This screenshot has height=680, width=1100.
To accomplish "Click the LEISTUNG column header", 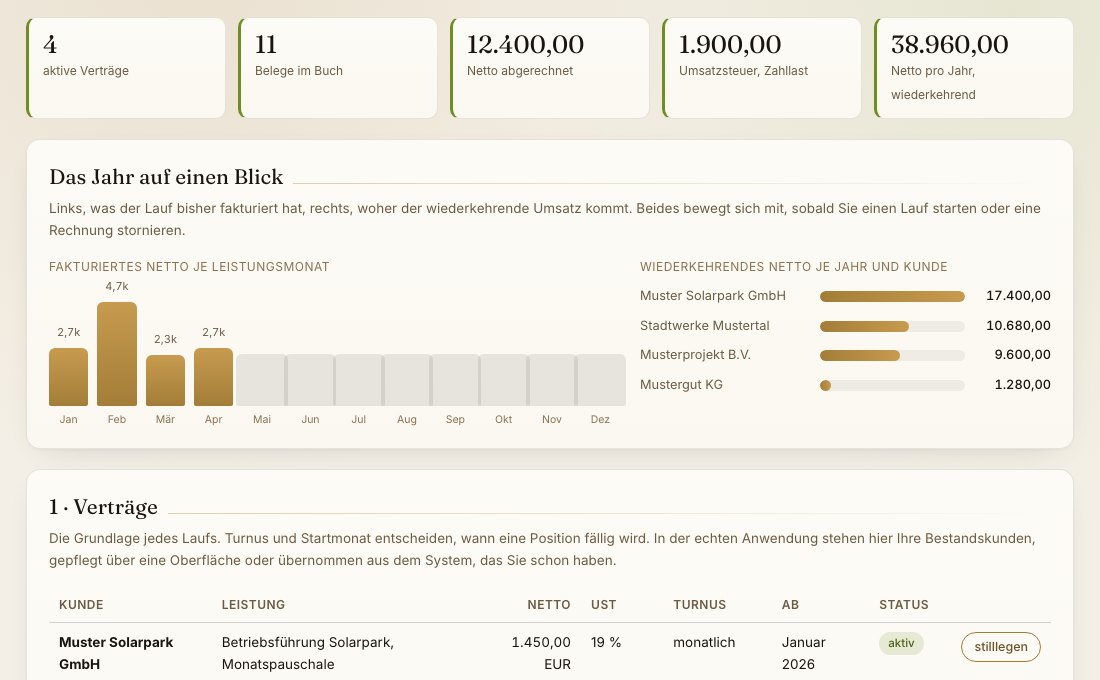I will pyautogui.click(x=253, y=605).
